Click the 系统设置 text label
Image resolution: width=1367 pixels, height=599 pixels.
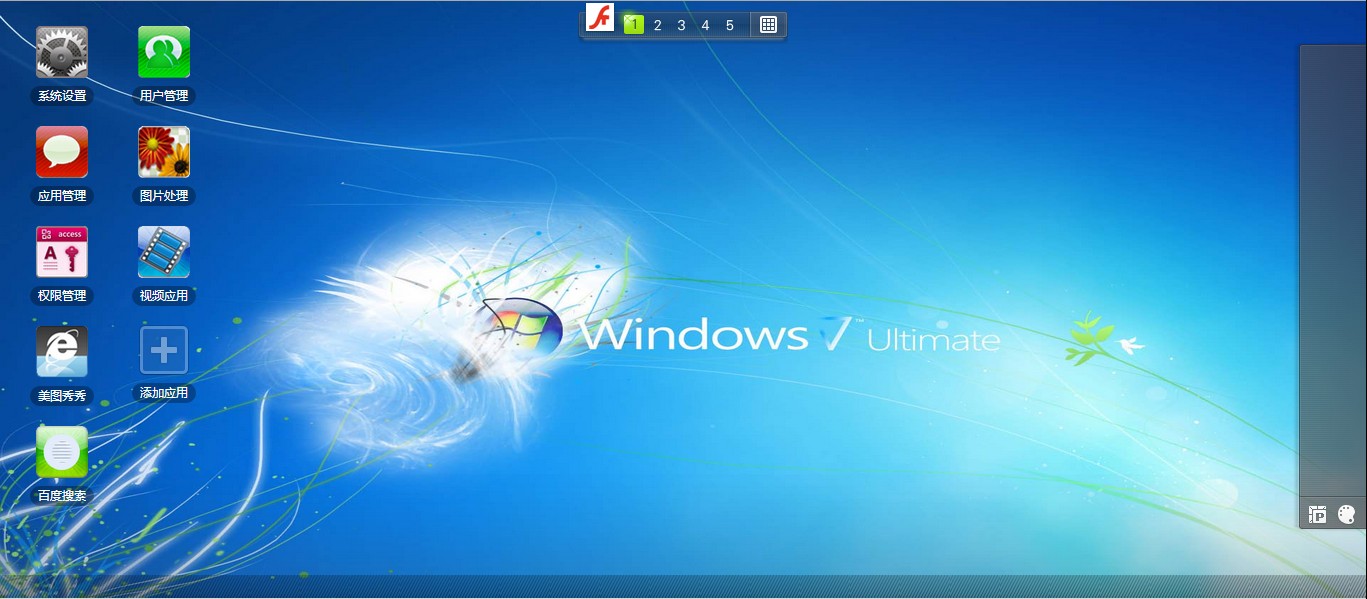pos(62,96)
